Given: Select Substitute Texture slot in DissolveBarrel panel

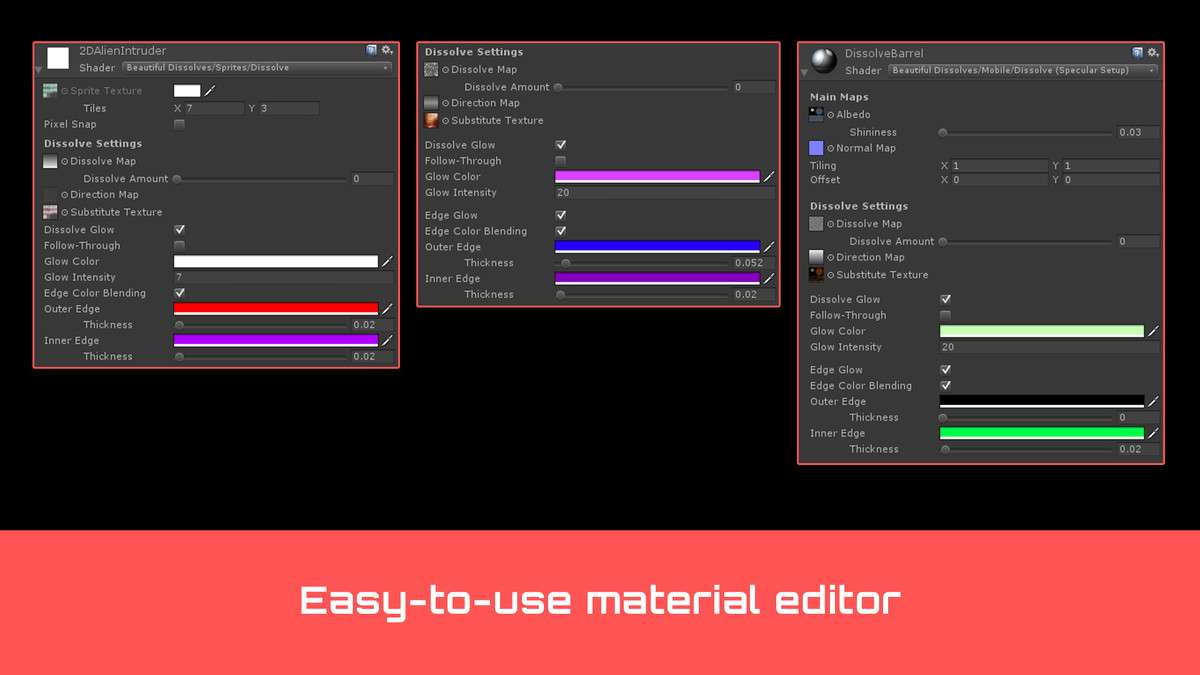Looking at the screenshot, I should tap(816, 274).
